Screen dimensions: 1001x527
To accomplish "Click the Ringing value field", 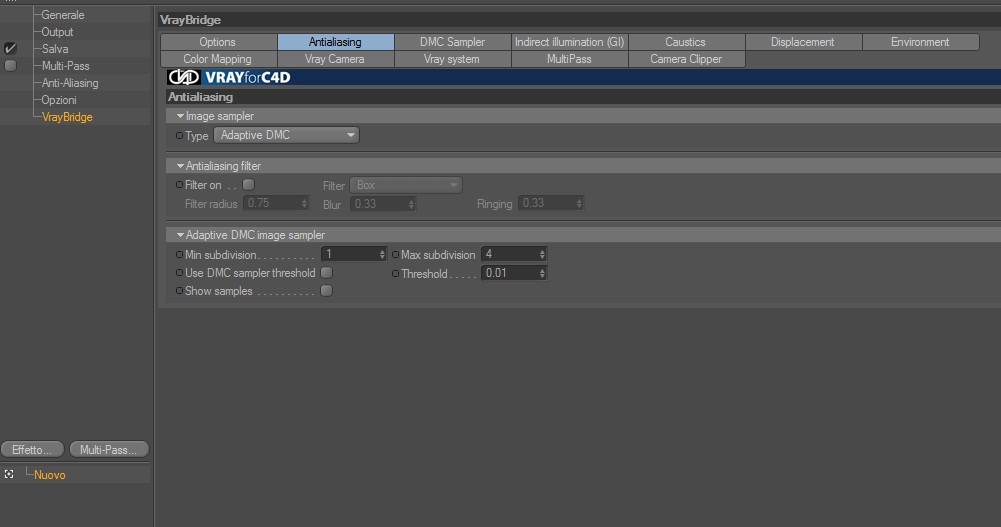I will point(546,204).
